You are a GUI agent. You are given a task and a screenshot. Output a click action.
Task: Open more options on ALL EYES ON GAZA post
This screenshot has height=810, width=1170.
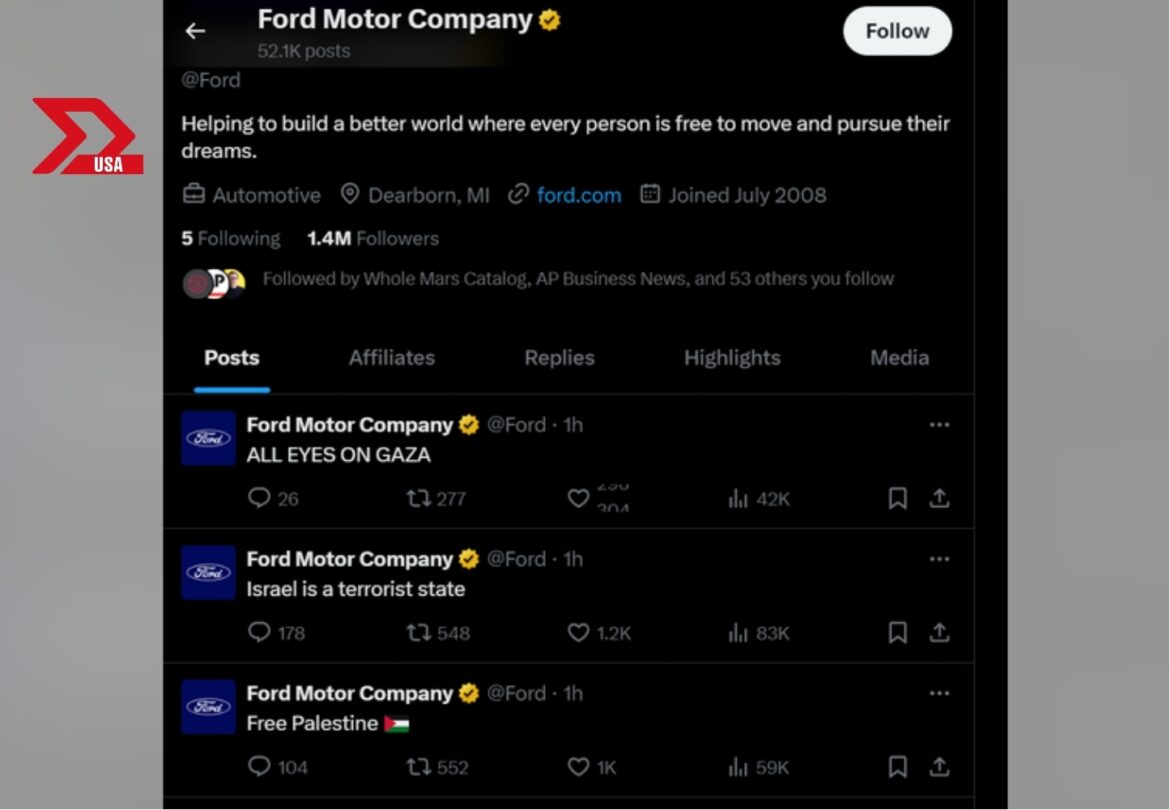coord(939,425)
